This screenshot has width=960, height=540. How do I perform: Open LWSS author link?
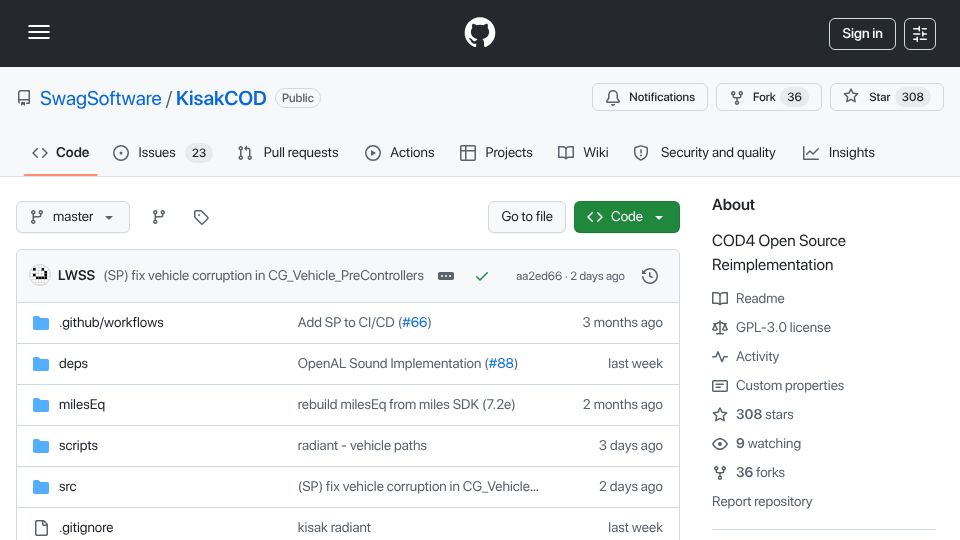point(77,276)
